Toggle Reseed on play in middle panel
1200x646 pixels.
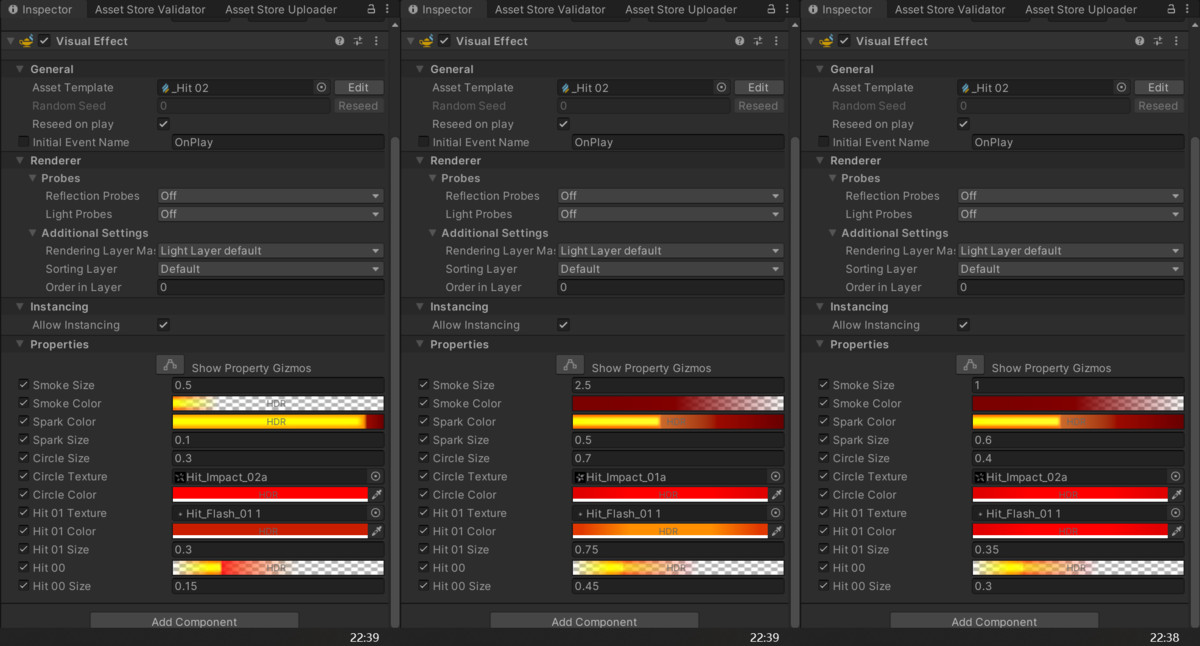tap(563, 124)
